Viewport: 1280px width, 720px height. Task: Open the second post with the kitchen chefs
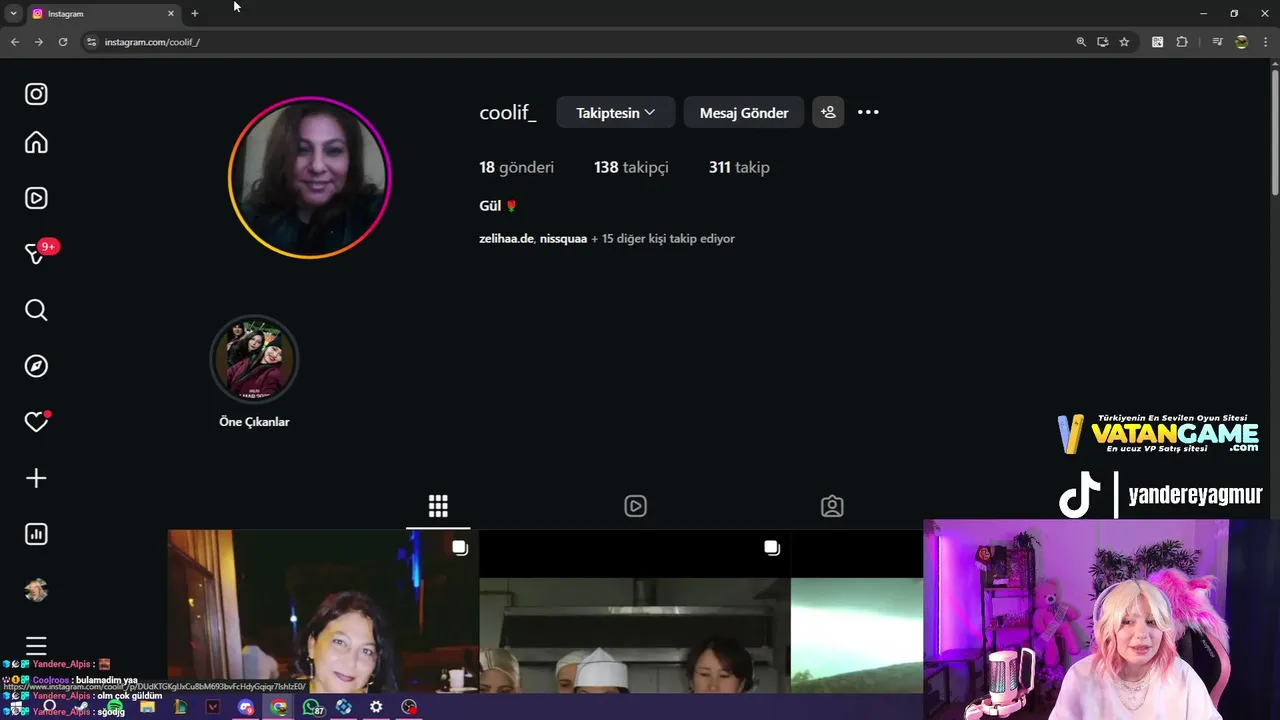635,611
